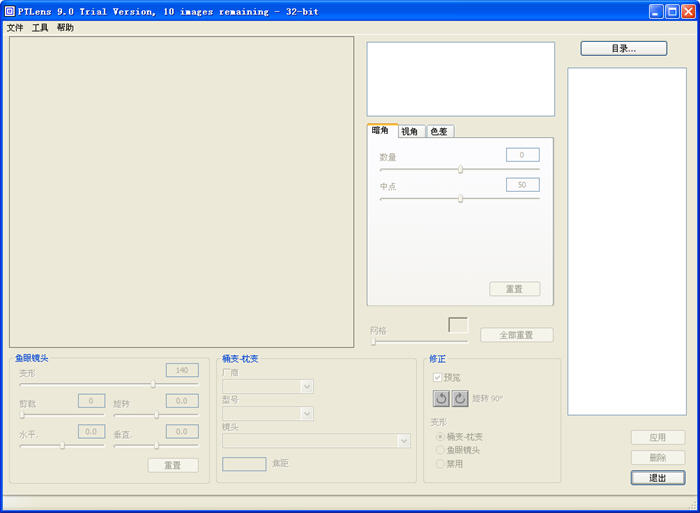Switch to the 色差 tab
This screenshot has height=513, width=700.
click(439, 131)
